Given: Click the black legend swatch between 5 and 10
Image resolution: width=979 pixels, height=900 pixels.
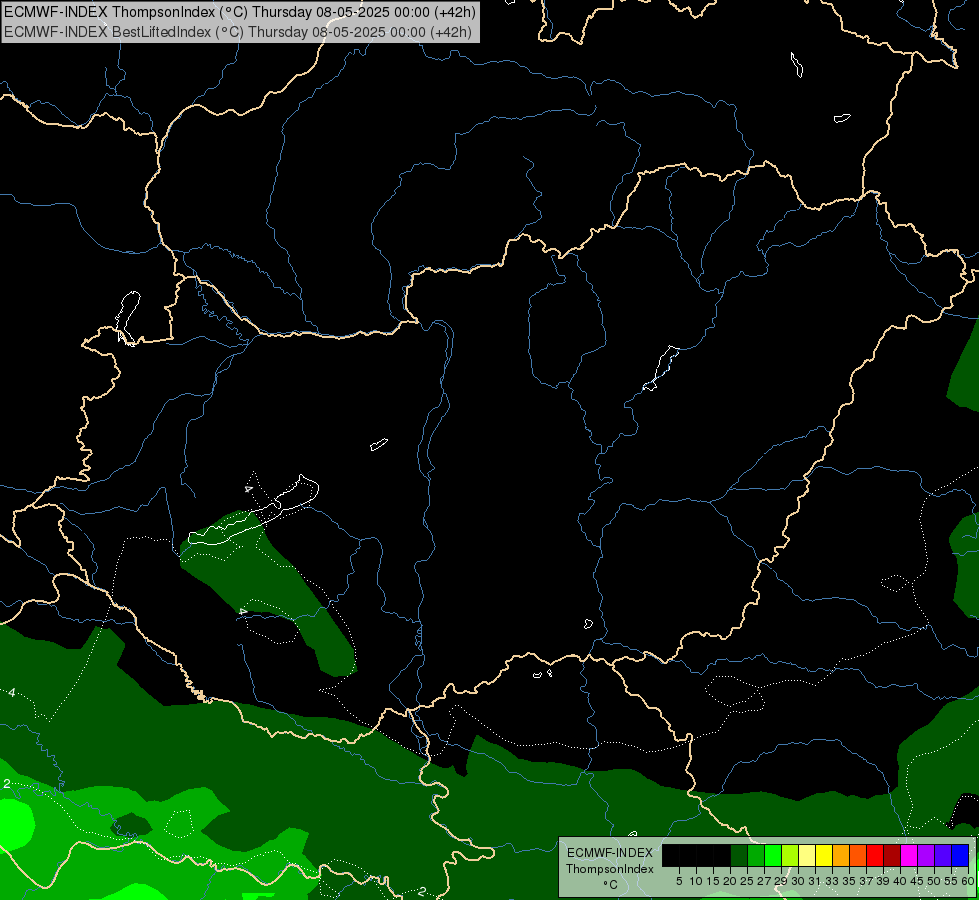Looking at the screenshot, I should [x=687, y=855].
